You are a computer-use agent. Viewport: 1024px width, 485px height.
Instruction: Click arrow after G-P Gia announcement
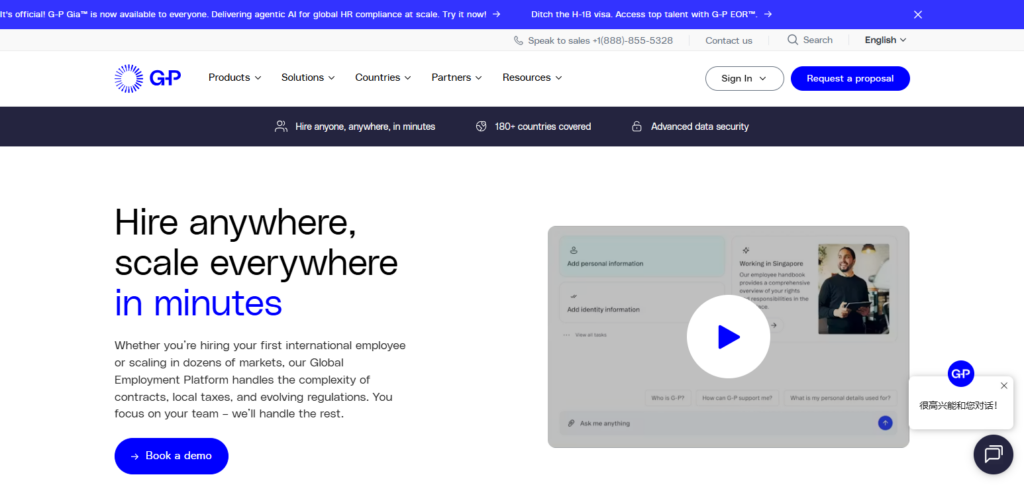[496, 14]
